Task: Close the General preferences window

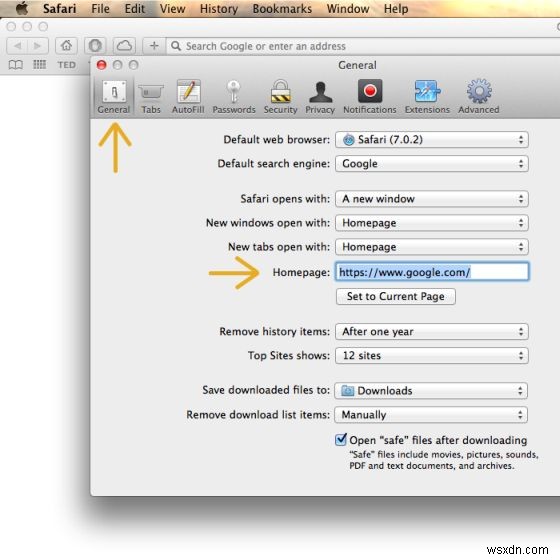Action: click(x=101, y=65)
